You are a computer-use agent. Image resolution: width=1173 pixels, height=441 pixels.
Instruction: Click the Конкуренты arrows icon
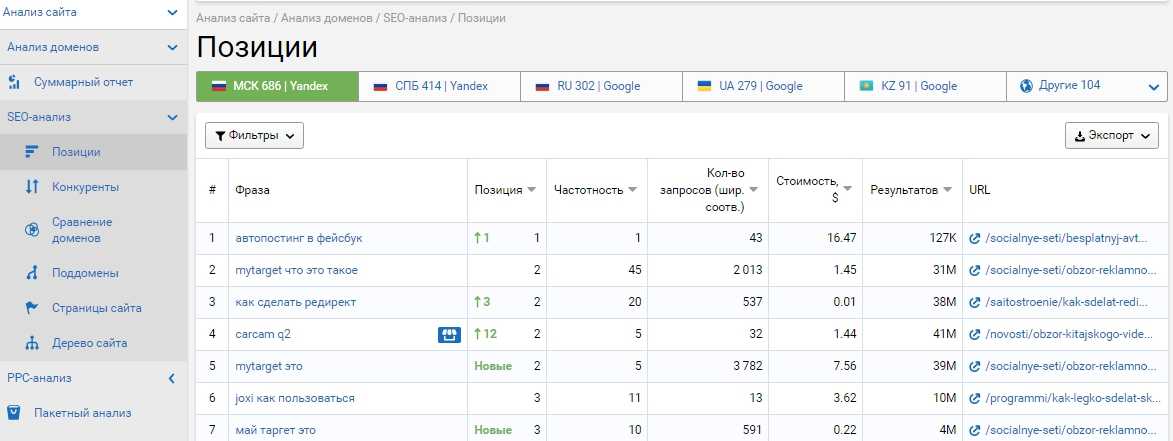31,187
